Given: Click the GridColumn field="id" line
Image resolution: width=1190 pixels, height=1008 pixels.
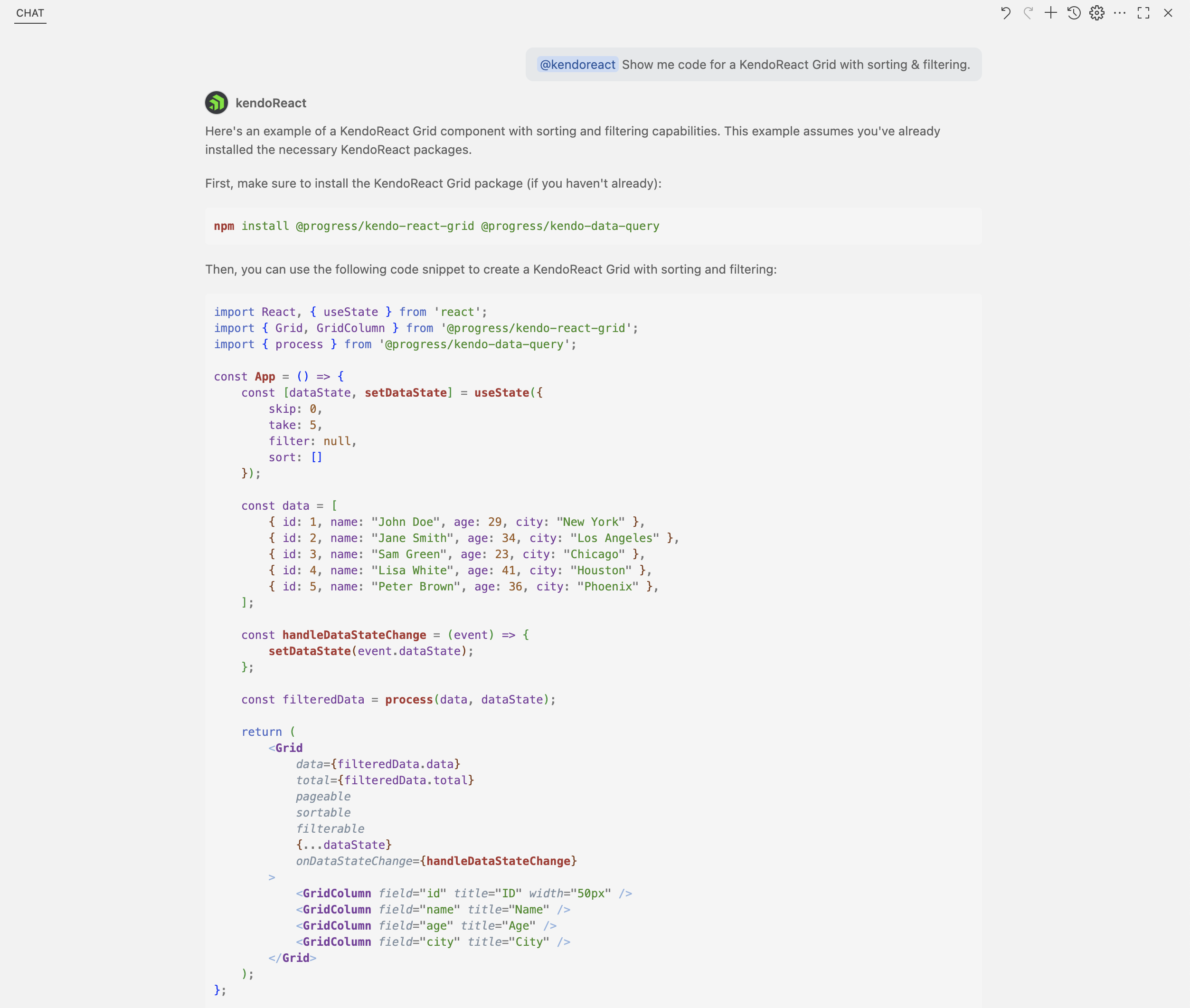Looking at the screenshot, I should click(464, 893).
